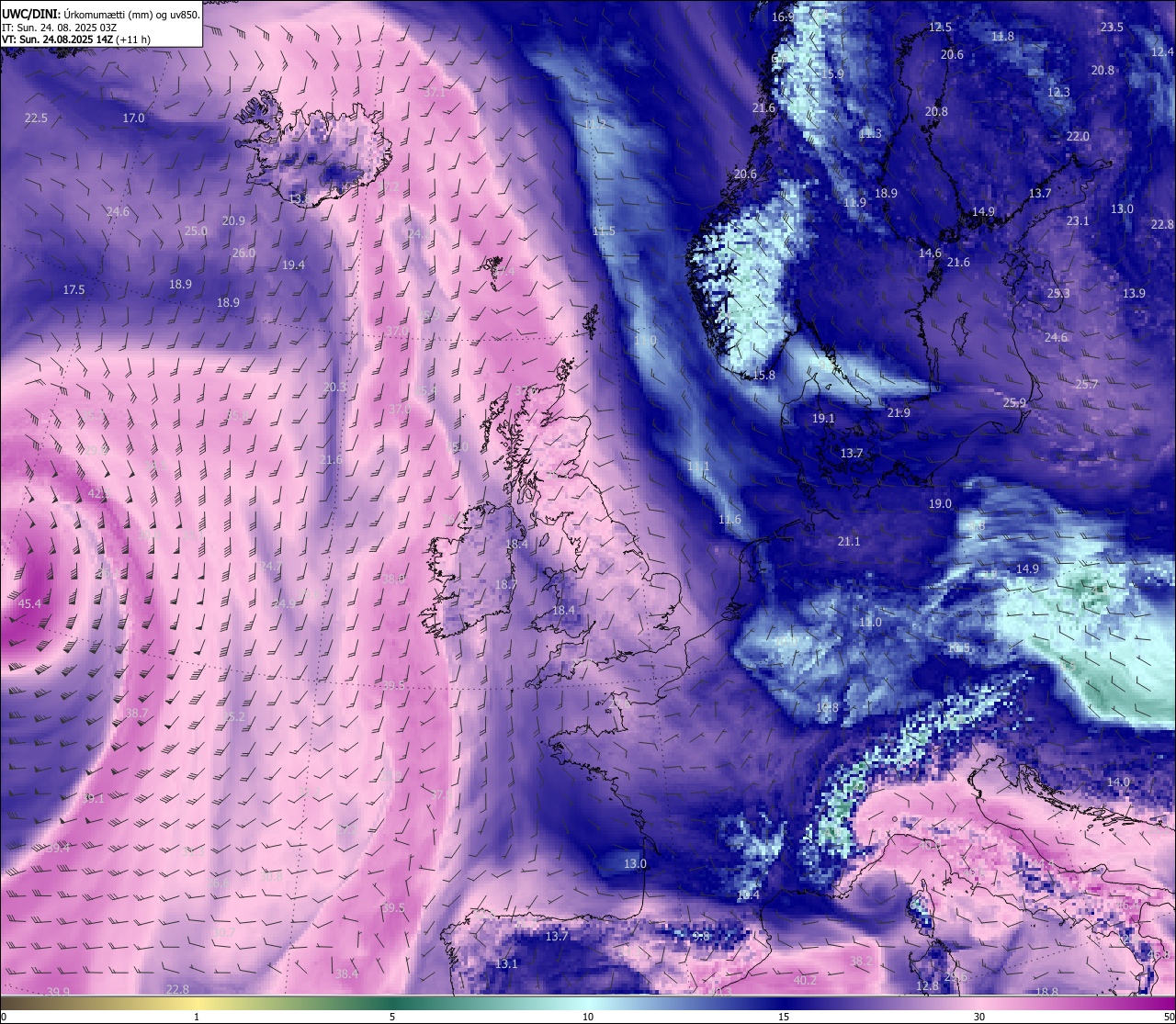Screen dimensions: 1176x1024
Task: Click the 25.0 value label
Action: (x=196, y=231)
